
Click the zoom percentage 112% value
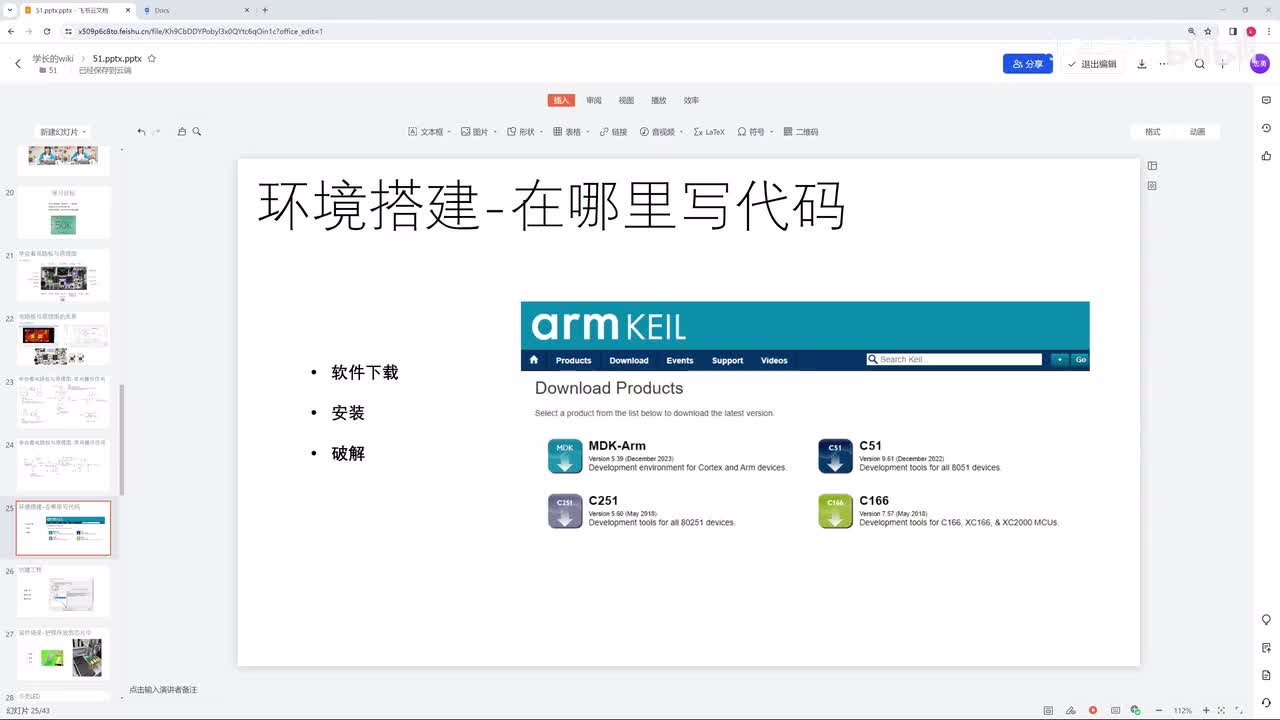1183,710
